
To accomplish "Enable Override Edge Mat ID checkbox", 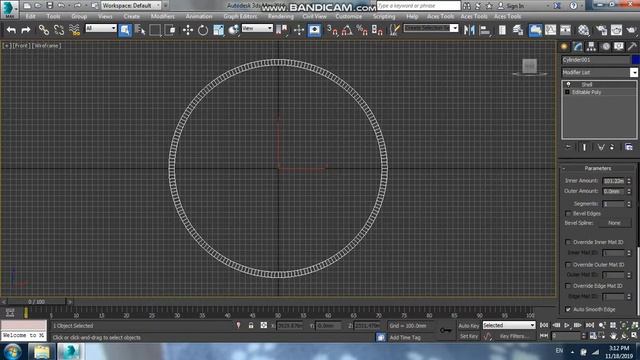I will (568, 286).
